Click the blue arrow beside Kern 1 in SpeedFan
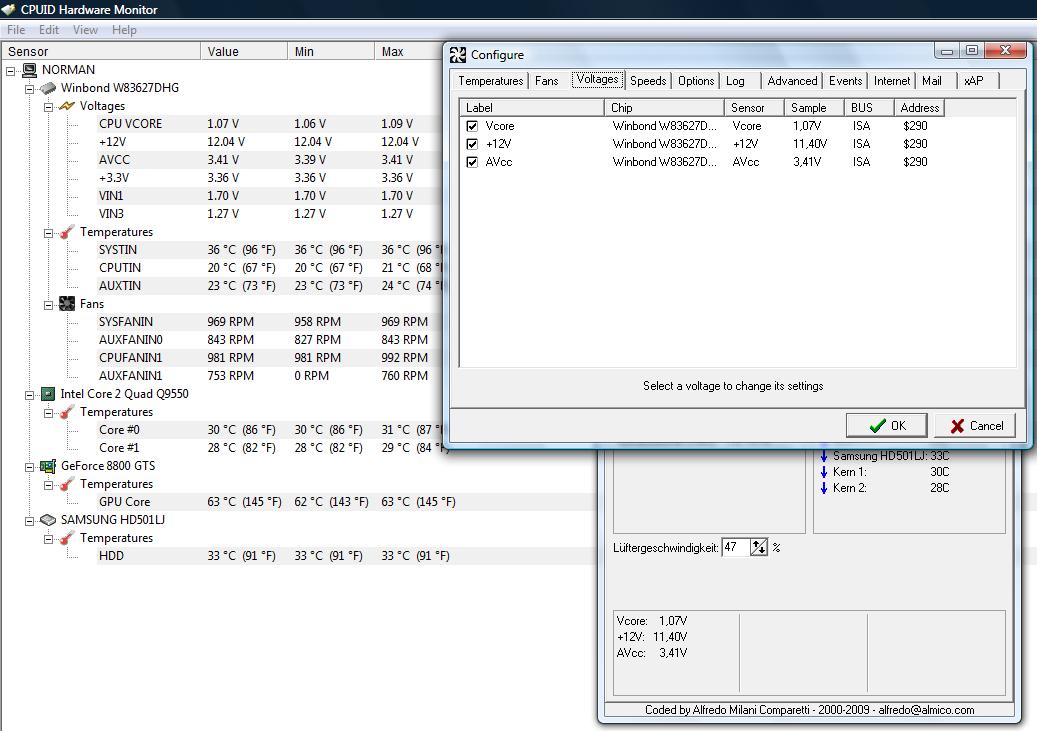 click(x=824, y=472)
